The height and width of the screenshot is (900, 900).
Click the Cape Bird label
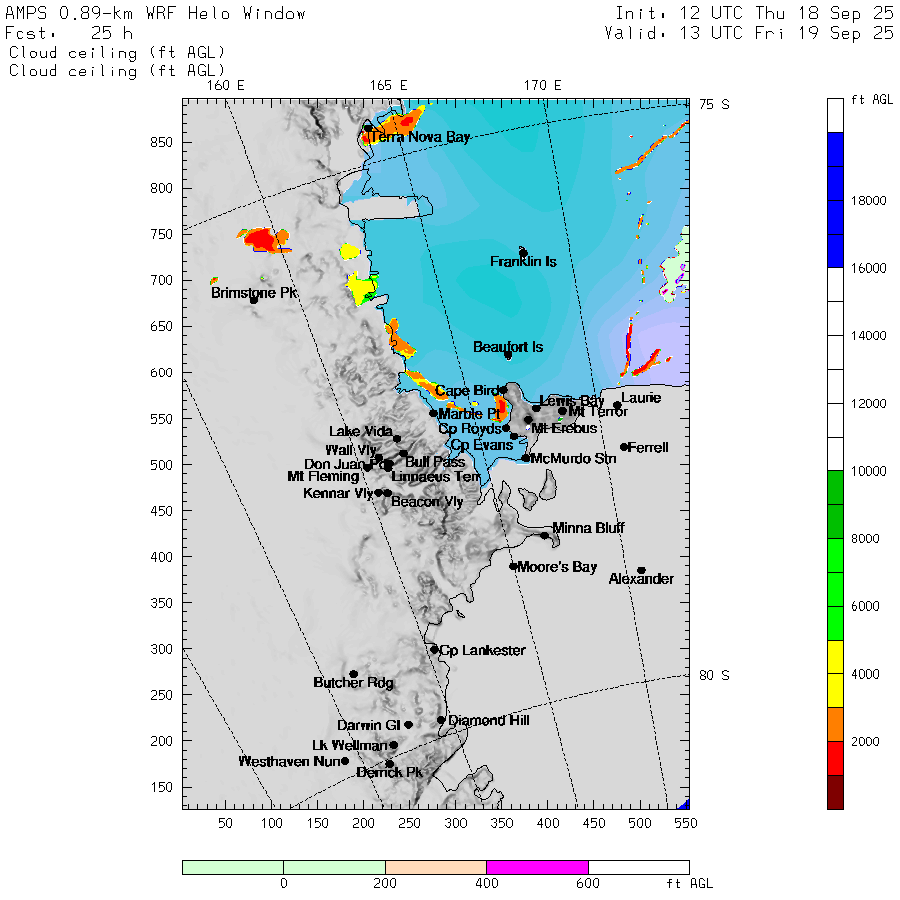470,391
